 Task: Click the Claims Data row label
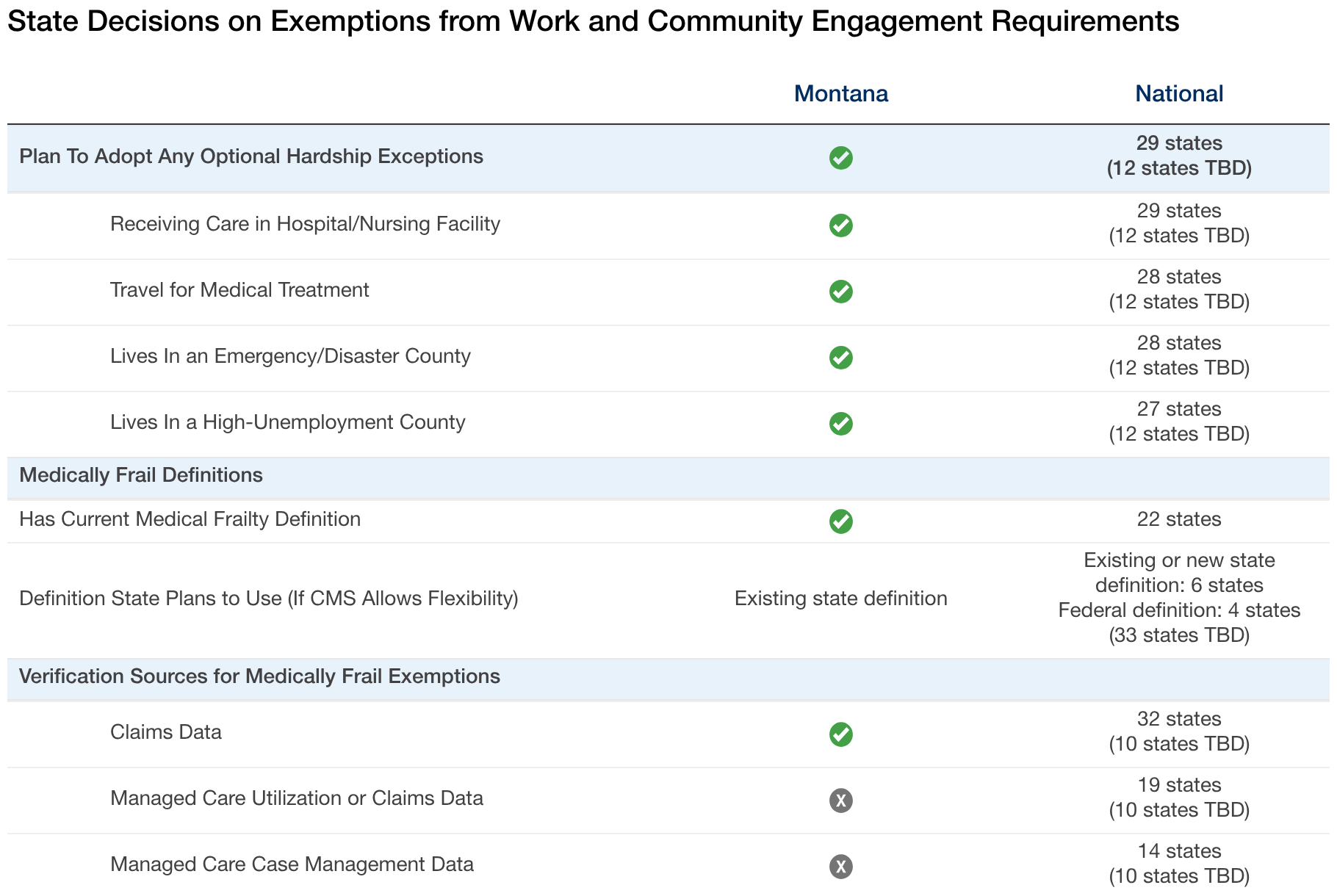click(x=166, y=732)
